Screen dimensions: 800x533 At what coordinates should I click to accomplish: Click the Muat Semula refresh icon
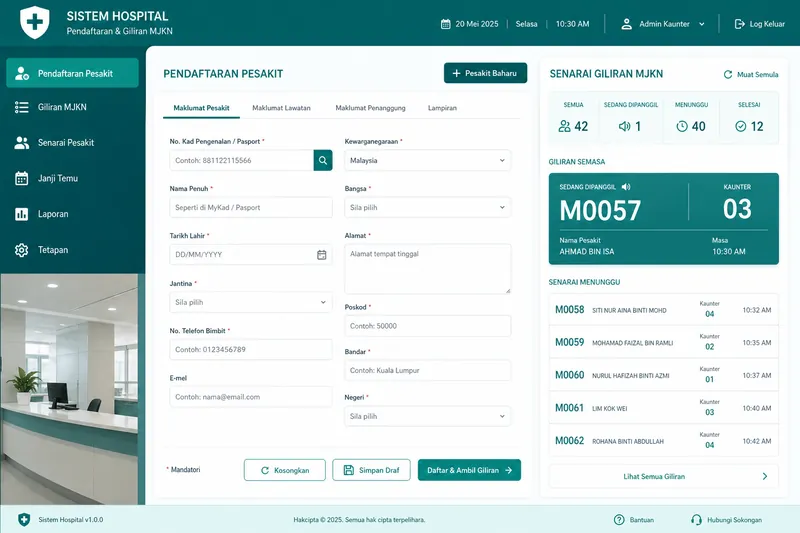tap(728, 74)
